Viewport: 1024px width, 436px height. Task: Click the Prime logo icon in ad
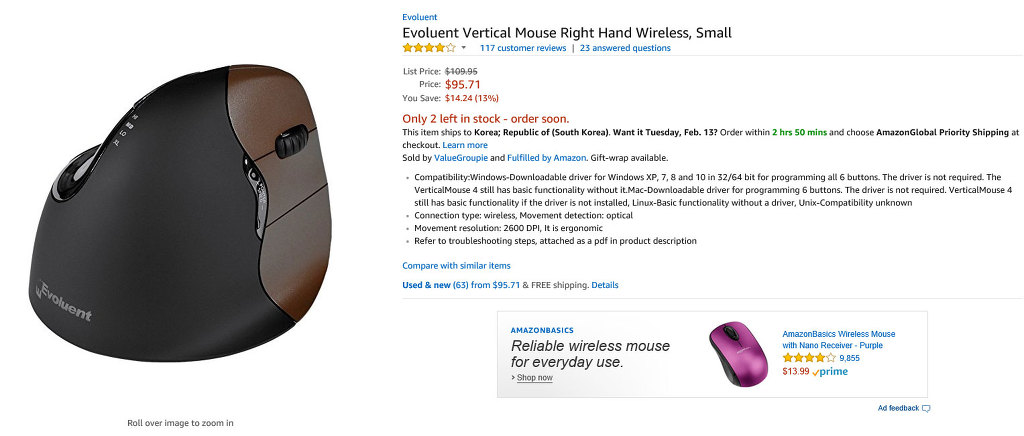pos(830,371)
